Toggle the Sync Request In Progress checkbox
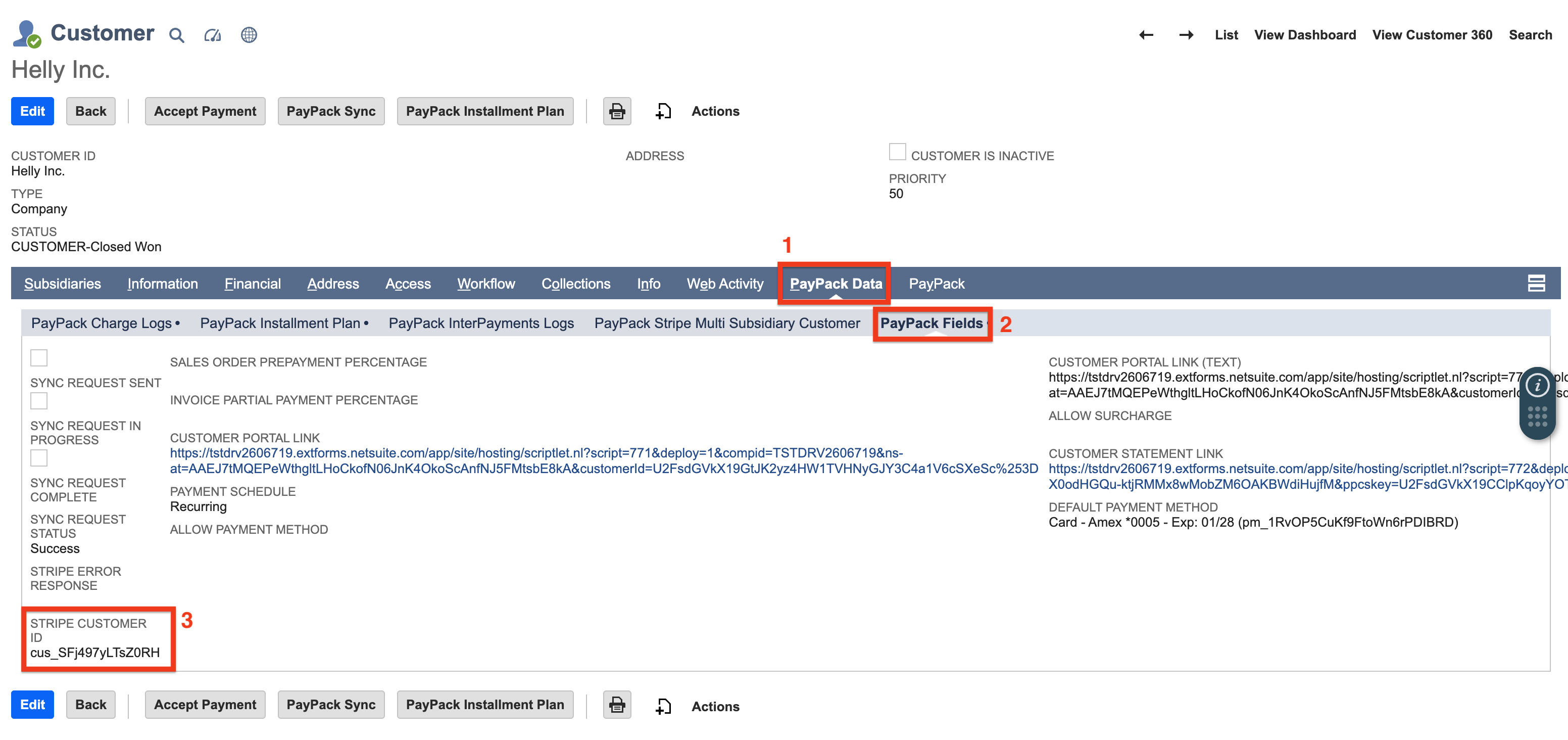Image resolution: width=1568 pixels, height=740 pixels. (x=39, y=401)
